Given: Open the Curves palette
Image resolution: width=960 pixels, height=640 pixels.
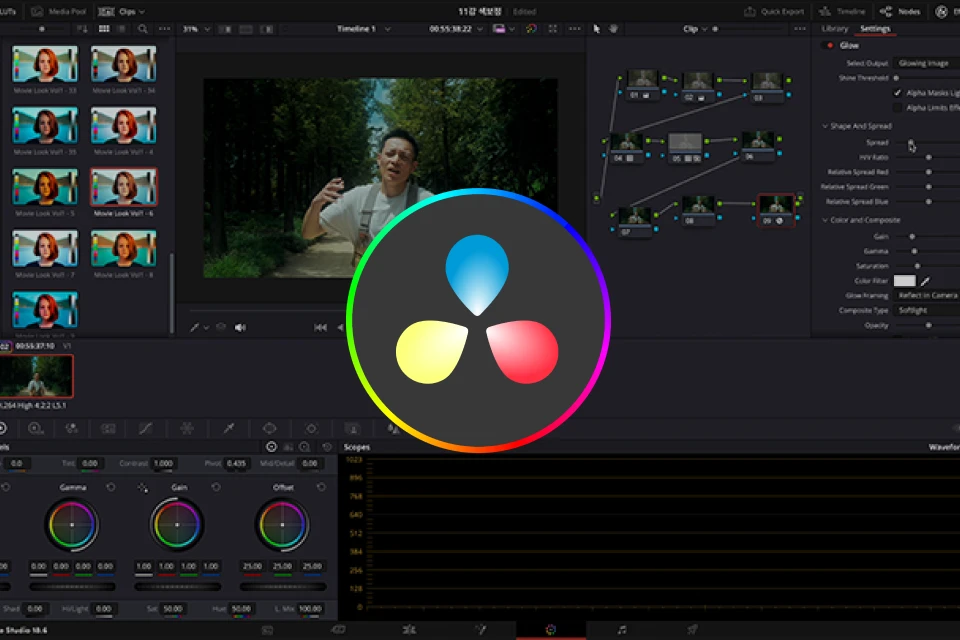Looking at the screenshot, I should pos(145,429).
